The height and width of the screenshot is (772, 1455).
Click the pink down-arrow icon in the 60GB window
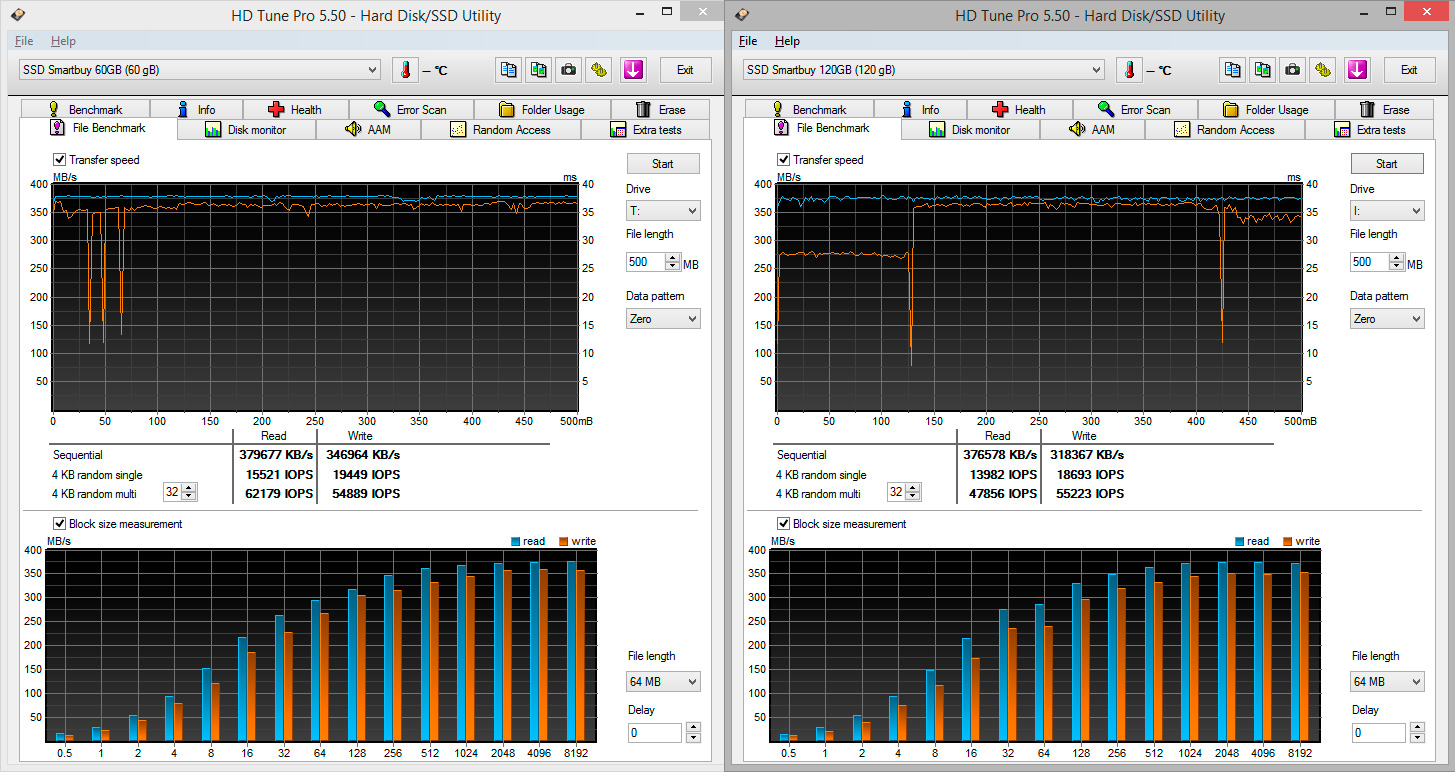(x=633, y=70)
